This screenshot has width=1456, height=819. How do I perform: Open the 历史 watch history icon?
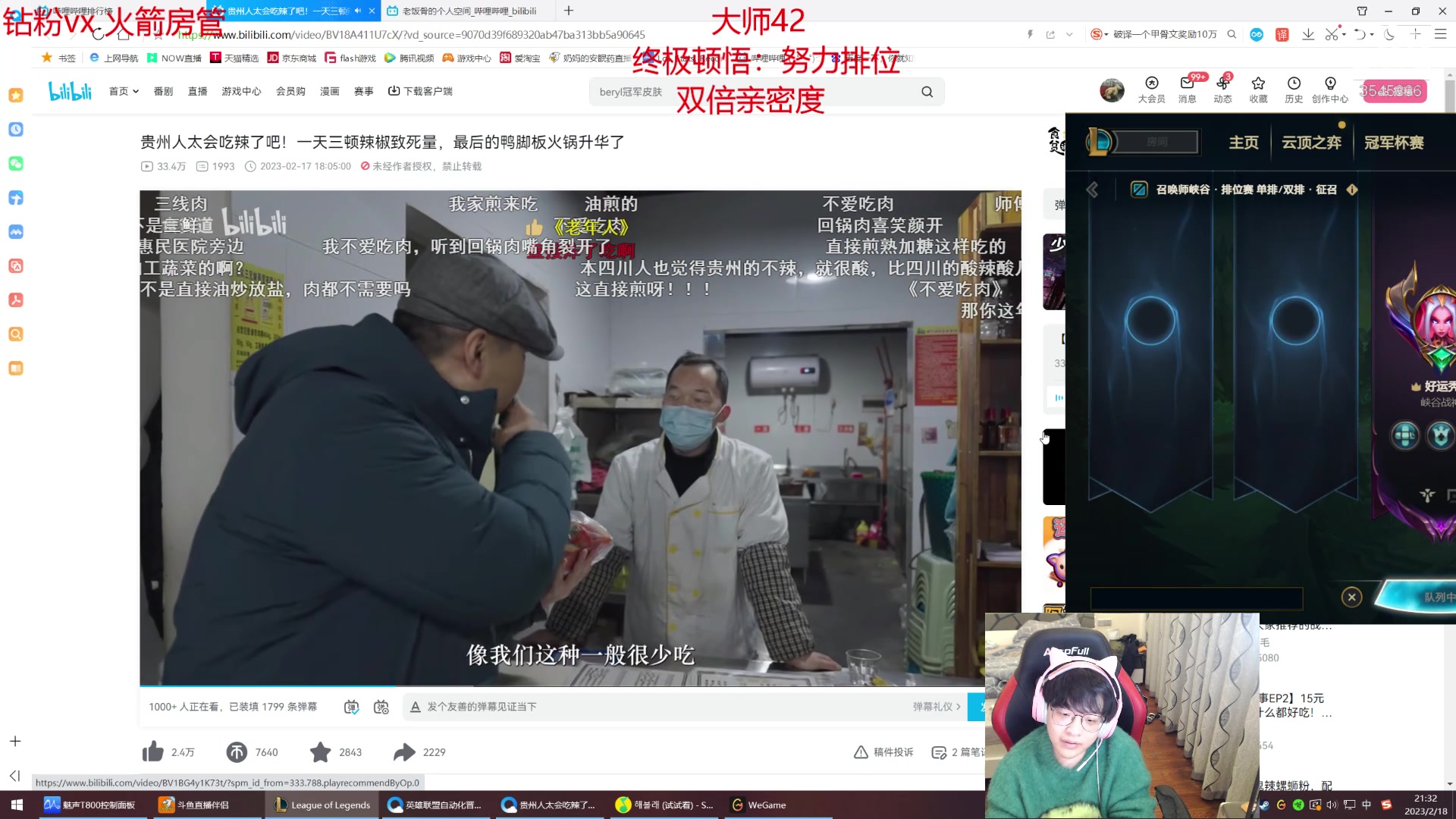coord(1294,89)
